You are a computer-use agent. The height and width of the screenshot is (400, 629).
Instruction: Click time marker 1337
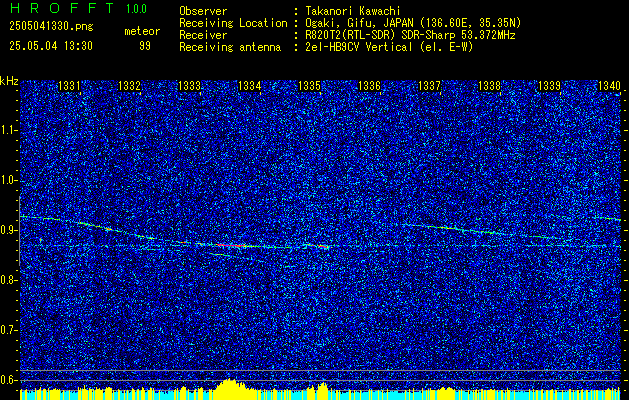tap(429, 85)
